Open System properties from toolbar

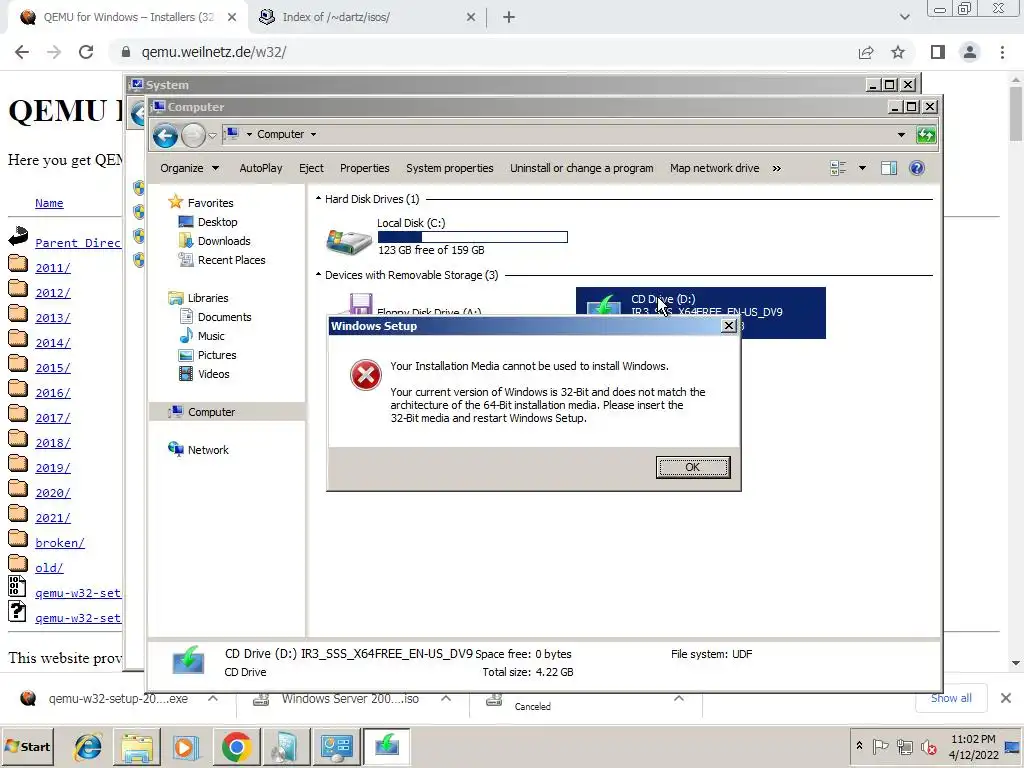click(449, 168)
